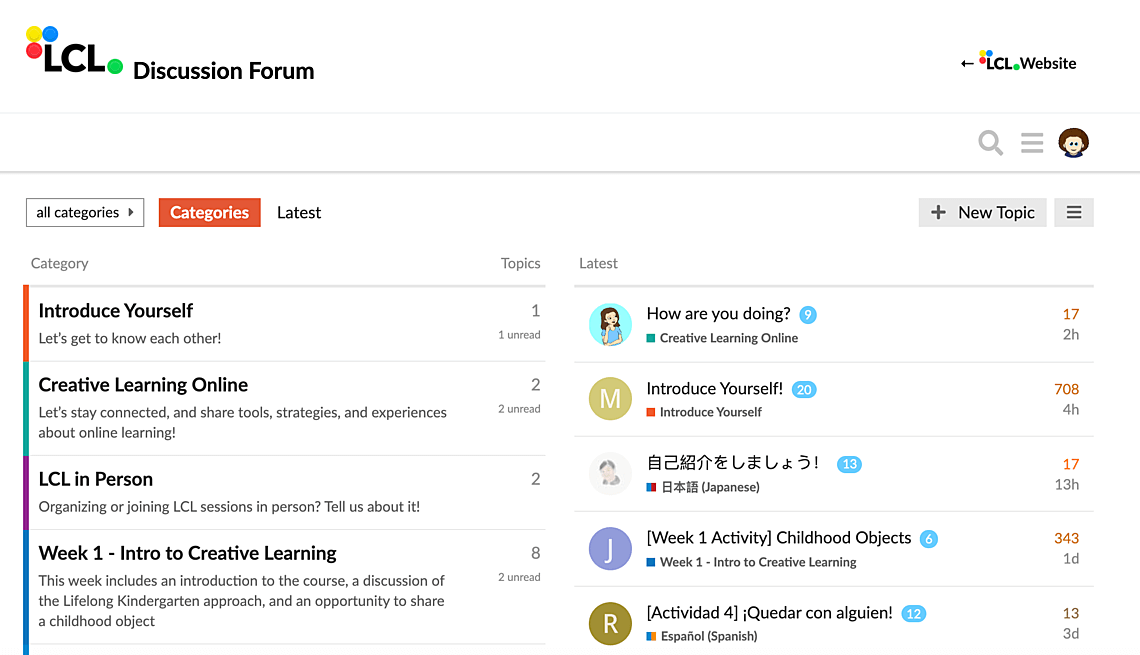
Task: Click the 20 unread badge on Introduce Yourself!
Action: point(804,389)
